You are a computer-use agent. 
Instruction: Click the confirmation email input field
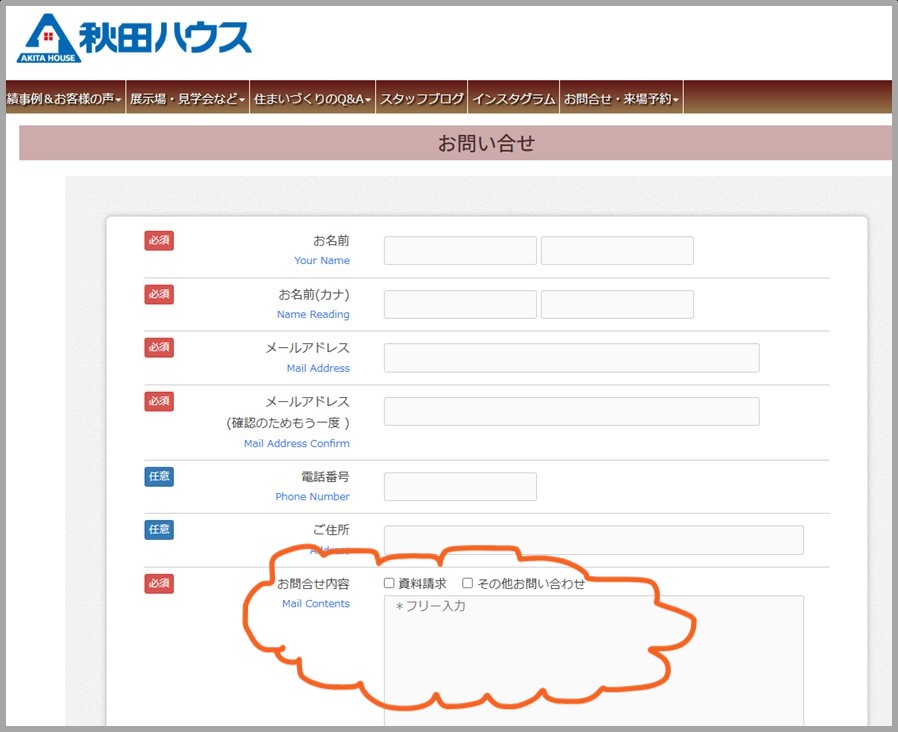pyautogui.click(x=571, y=410)
